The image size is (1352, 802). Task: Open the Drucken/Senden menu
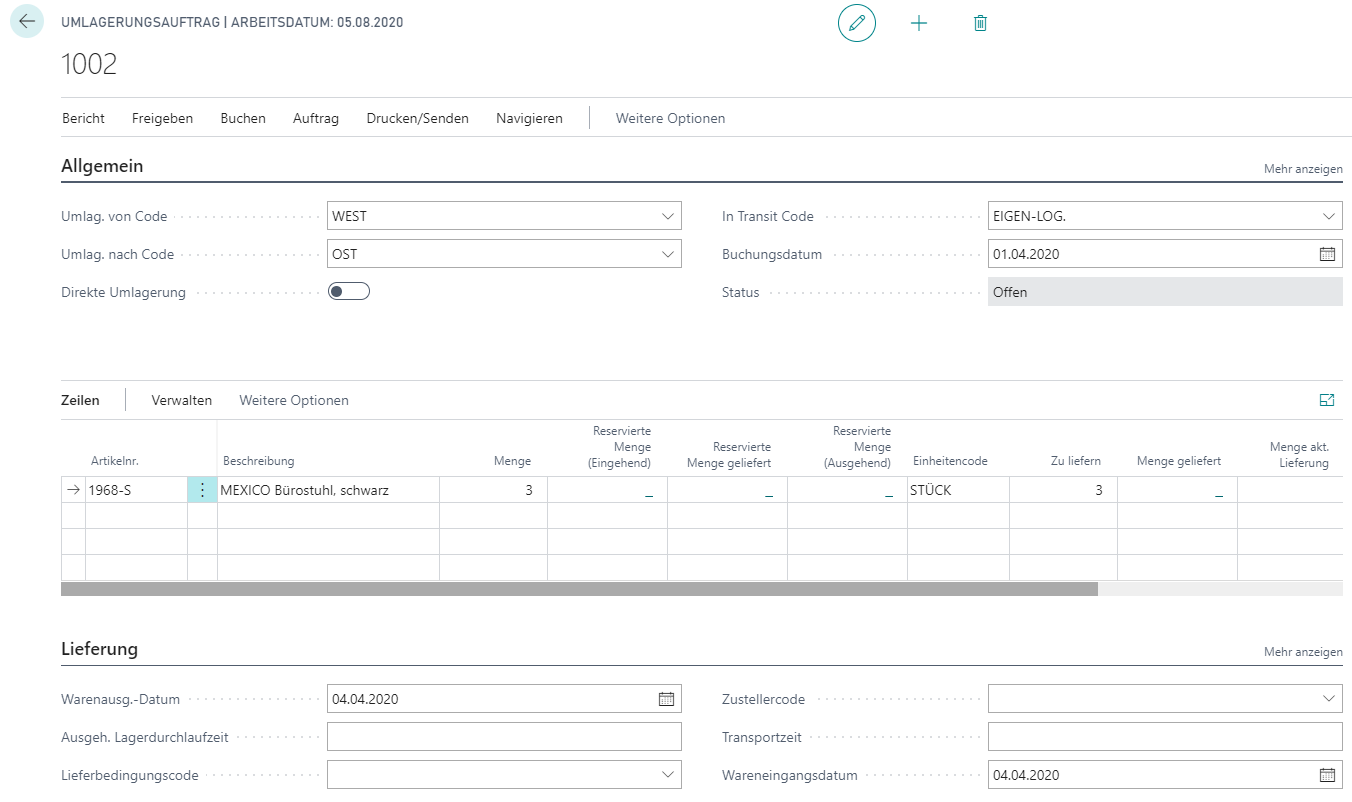tap(417, 118)
